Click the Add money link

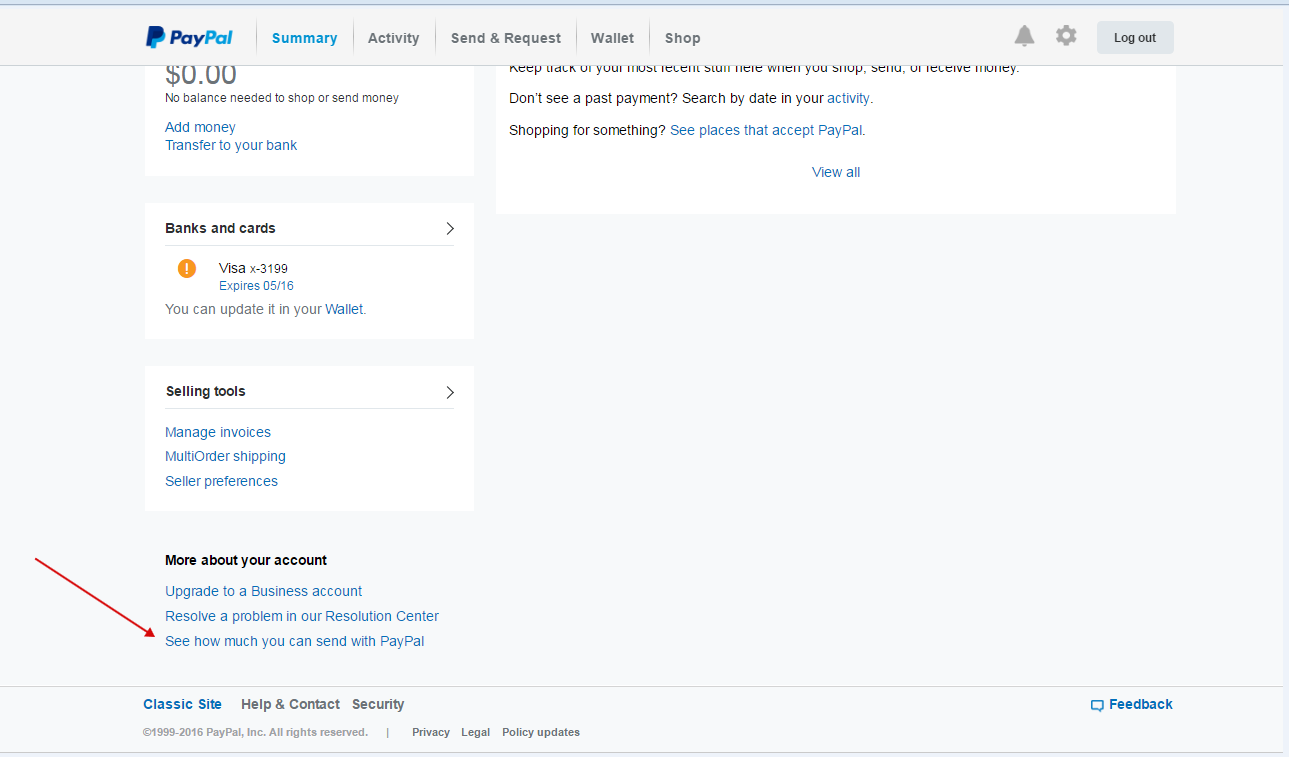coord(200,127)
